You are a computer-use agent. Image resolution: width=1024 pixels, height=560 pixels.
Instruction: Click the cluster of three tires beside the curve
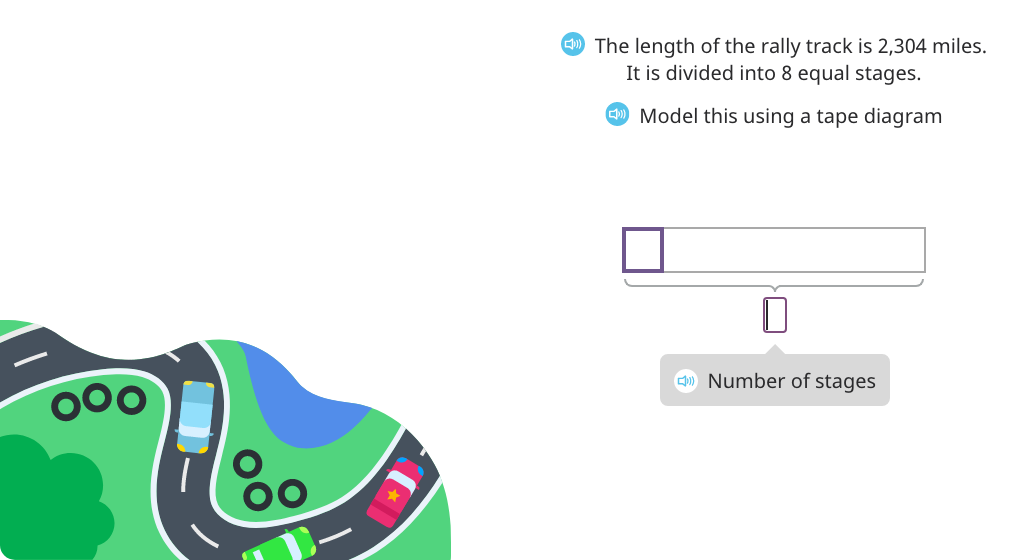tap(269, 480)
